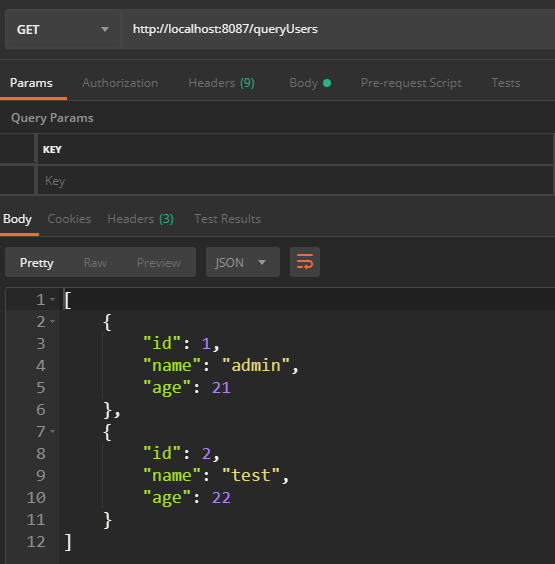Open the Pre-request Script tab

click(x=411, y=83)
